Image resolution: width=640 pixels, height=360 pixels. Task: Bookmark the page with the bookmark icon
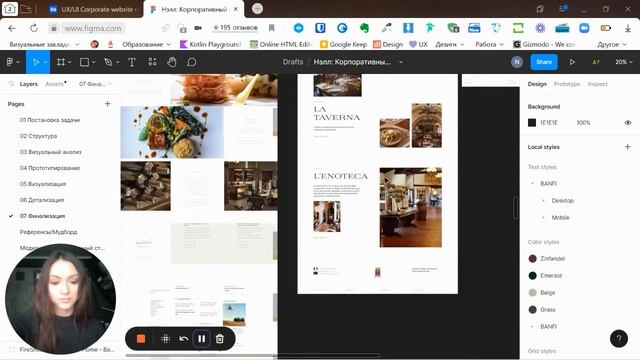coord(271,28)
